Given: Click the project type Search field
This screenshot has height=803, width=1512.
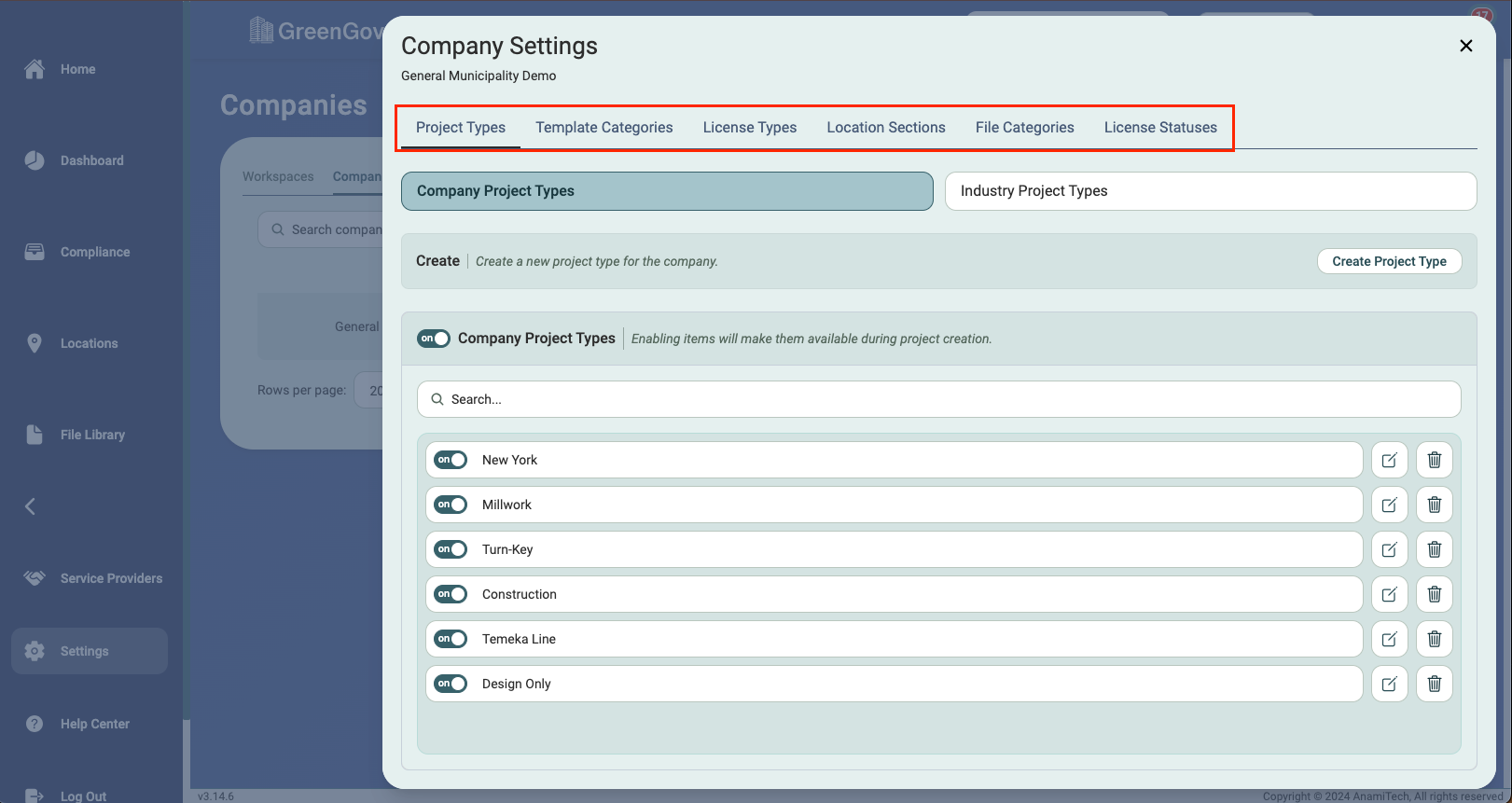Looking at the screenshot, I should (x=938, y=399).
